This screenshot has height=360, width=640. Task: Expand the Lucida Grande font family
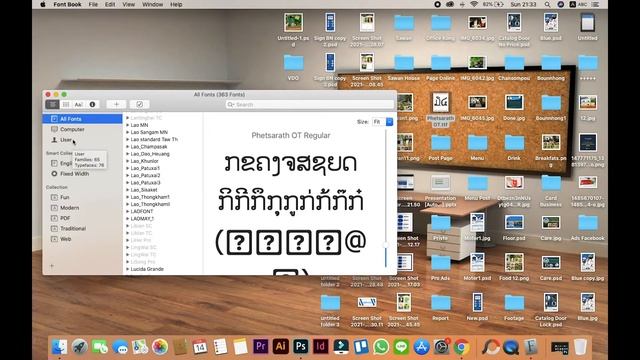(x=127, y=269)
